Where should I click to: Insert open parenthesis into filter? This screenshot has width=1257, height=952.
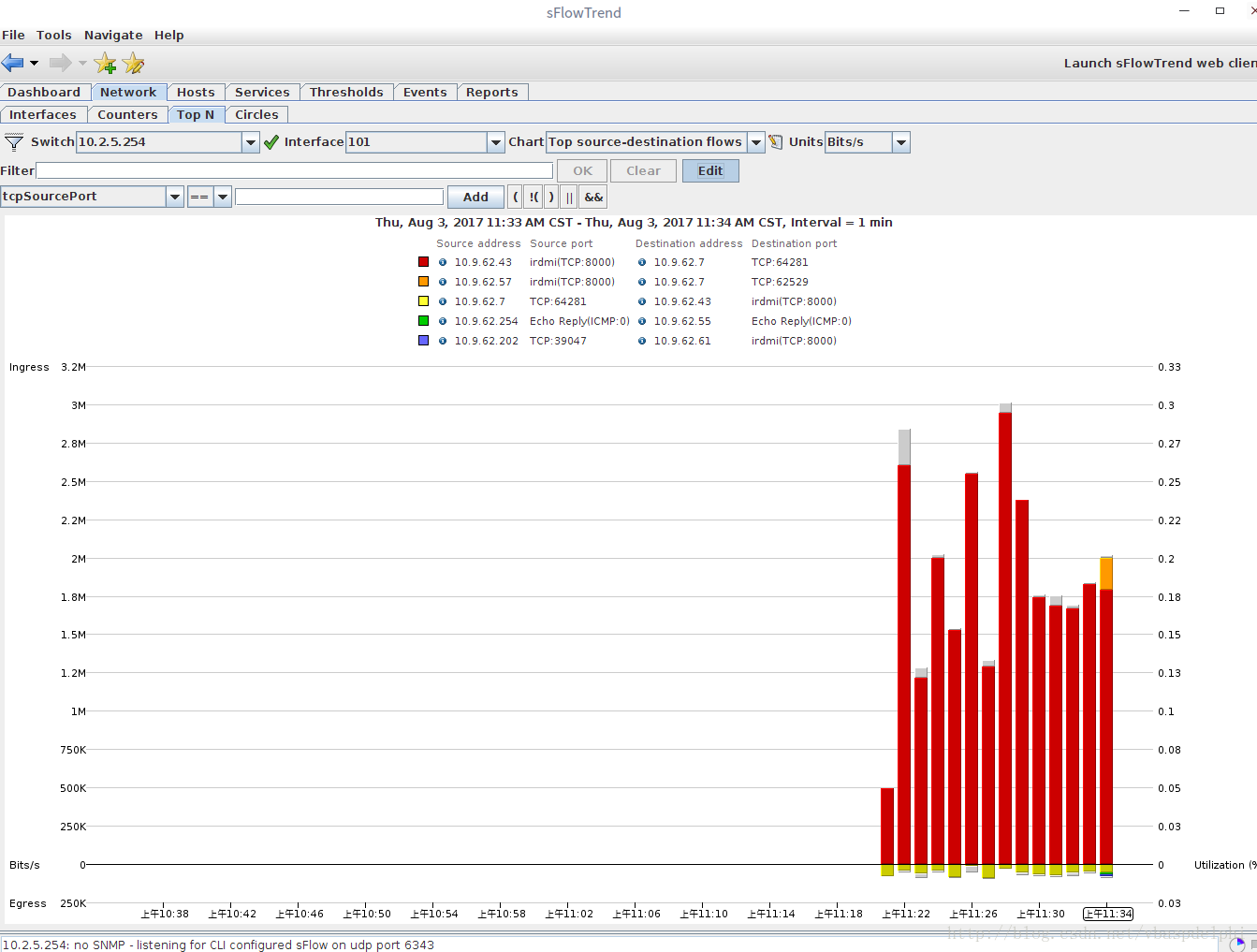[515, 197]
